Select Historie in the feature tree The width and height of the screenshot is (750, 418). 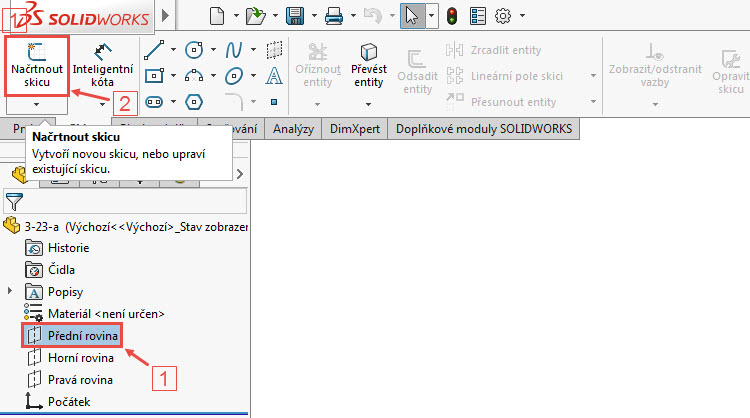(57, 248)
